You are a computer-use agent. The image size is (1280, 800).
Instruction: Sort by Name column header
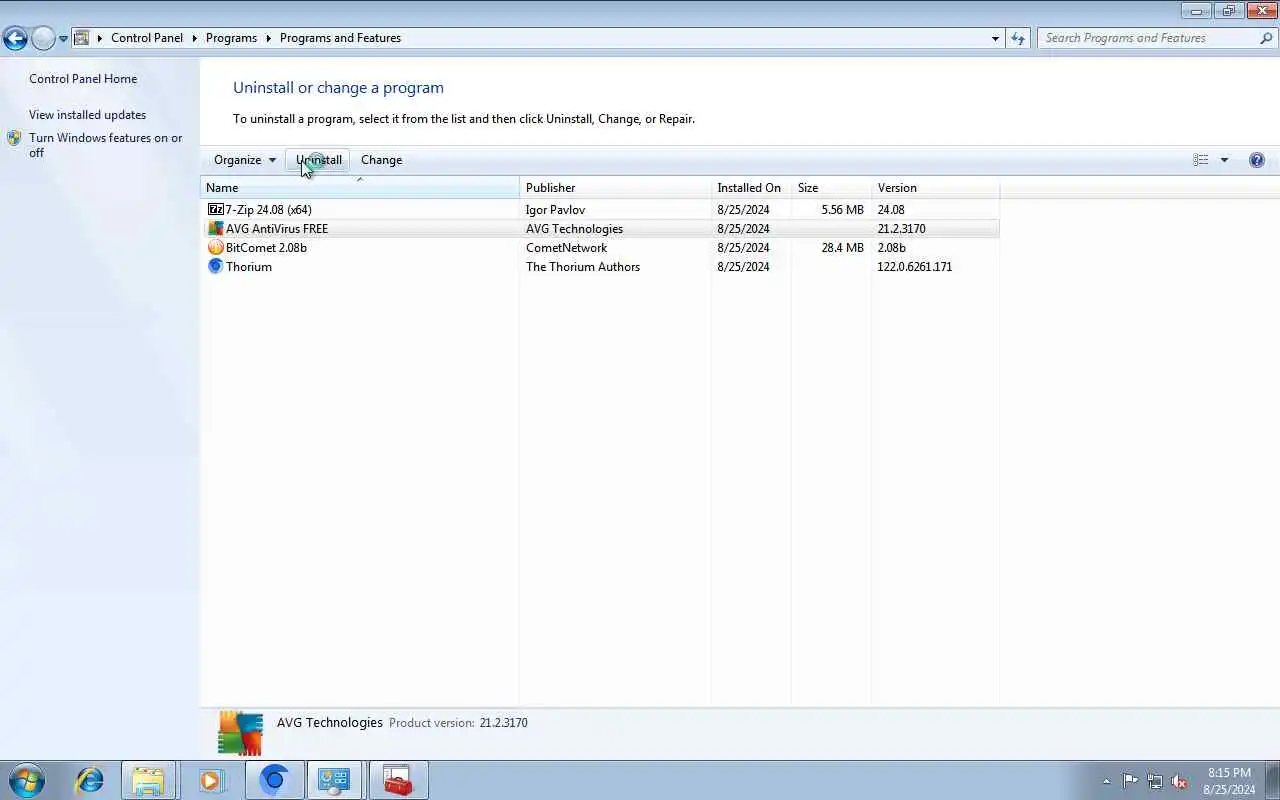(360, 188)
